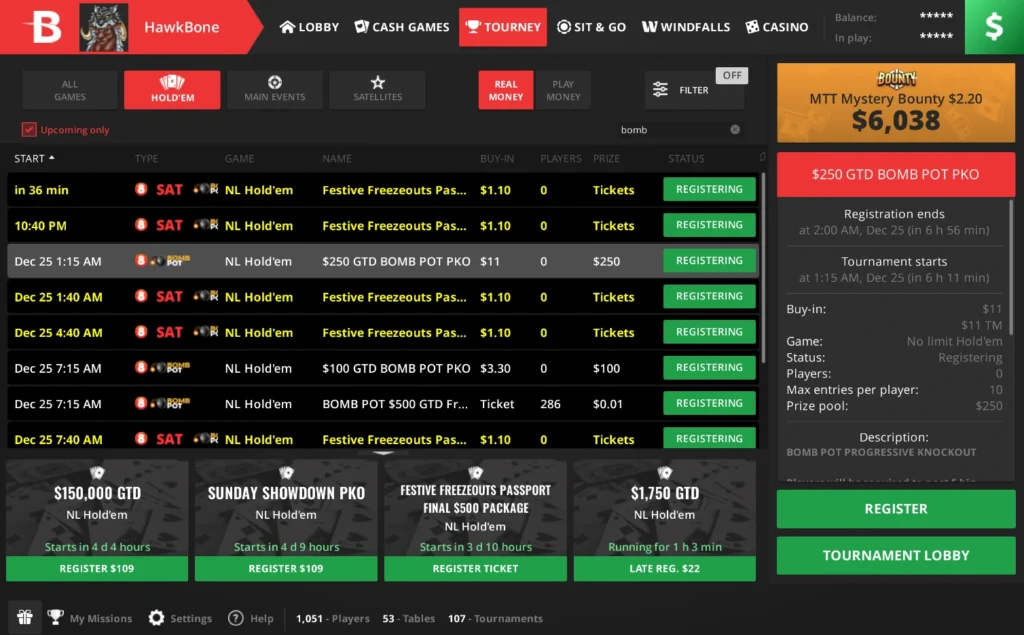
Task: Expand the hidden table columns with the right chevron
Action: coord(761,158)
